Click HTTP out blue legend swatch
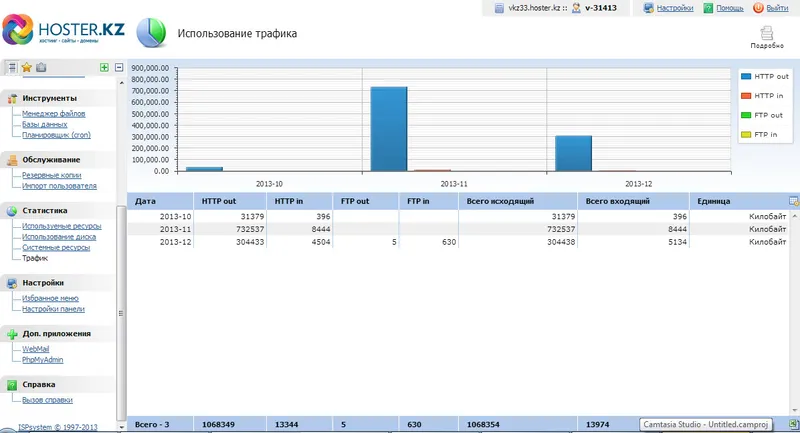The width and height of the screenshot is (800, 433). pos(746,77)
